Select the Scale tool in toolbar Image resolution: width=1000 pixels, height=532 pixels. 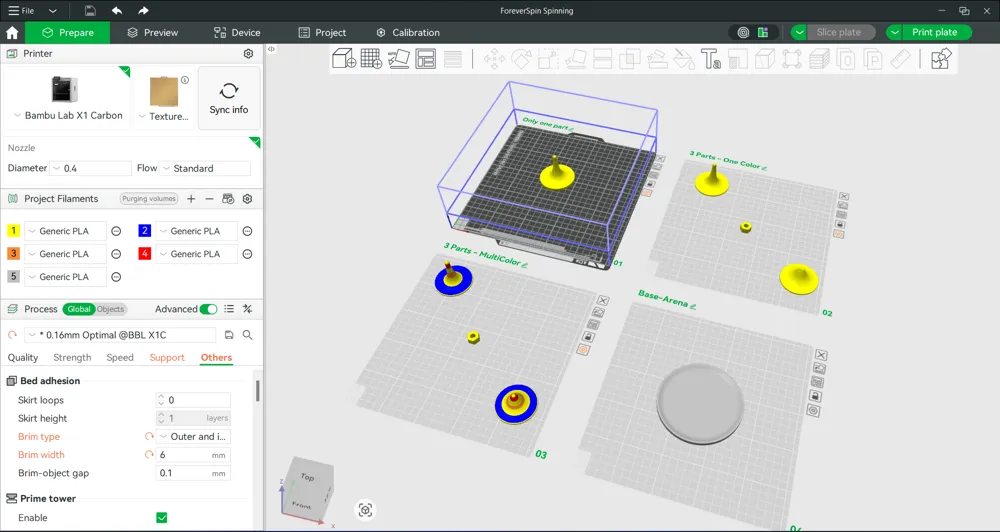coord(548,59)
